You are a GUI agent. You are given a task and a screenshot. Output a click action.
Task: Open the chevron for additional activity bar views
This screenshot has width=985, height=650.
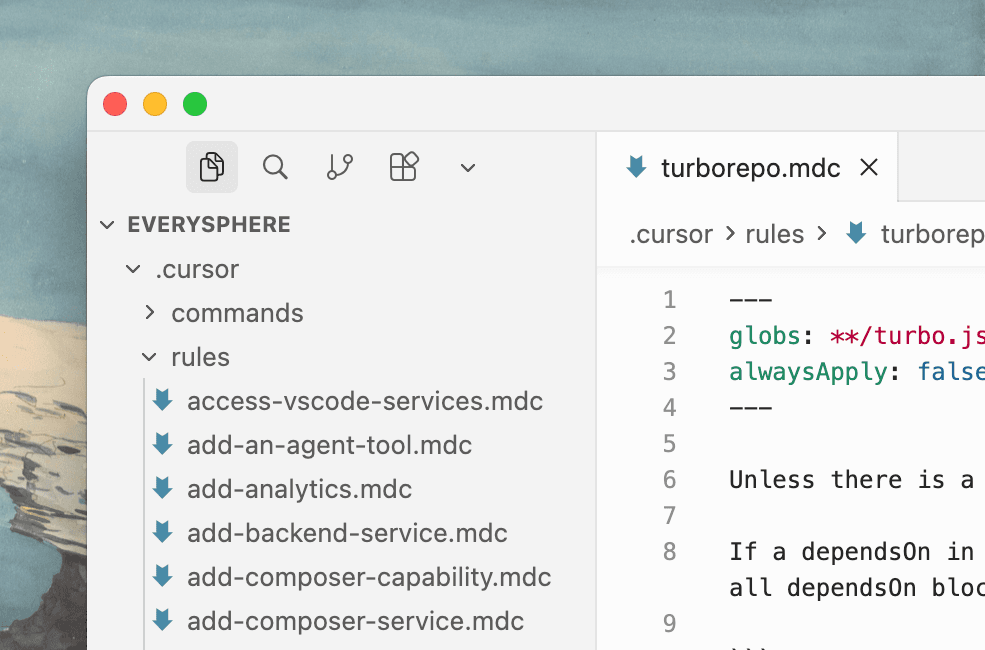pyautogui.click(x=467, y=167)
